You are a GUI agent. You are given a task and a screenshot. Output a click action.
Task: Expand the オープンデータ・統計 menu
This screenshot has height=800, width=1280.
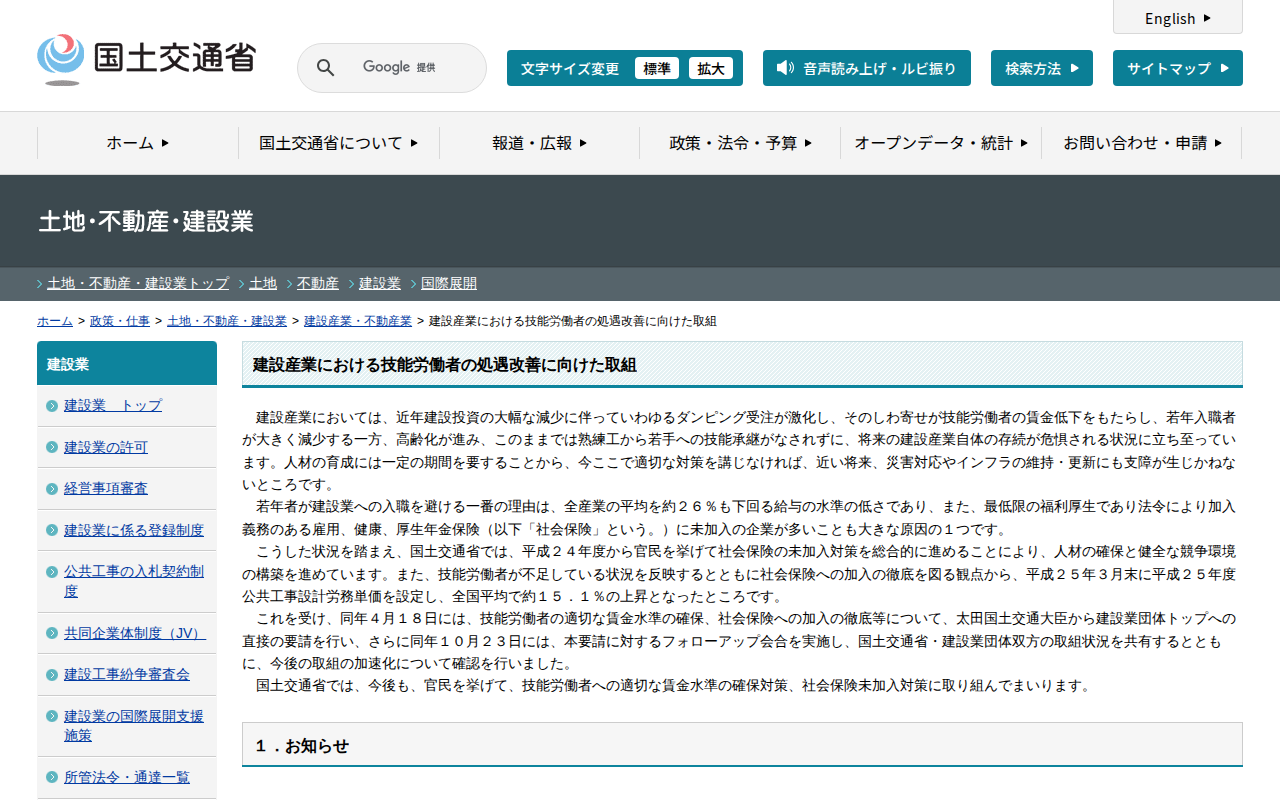940,143
